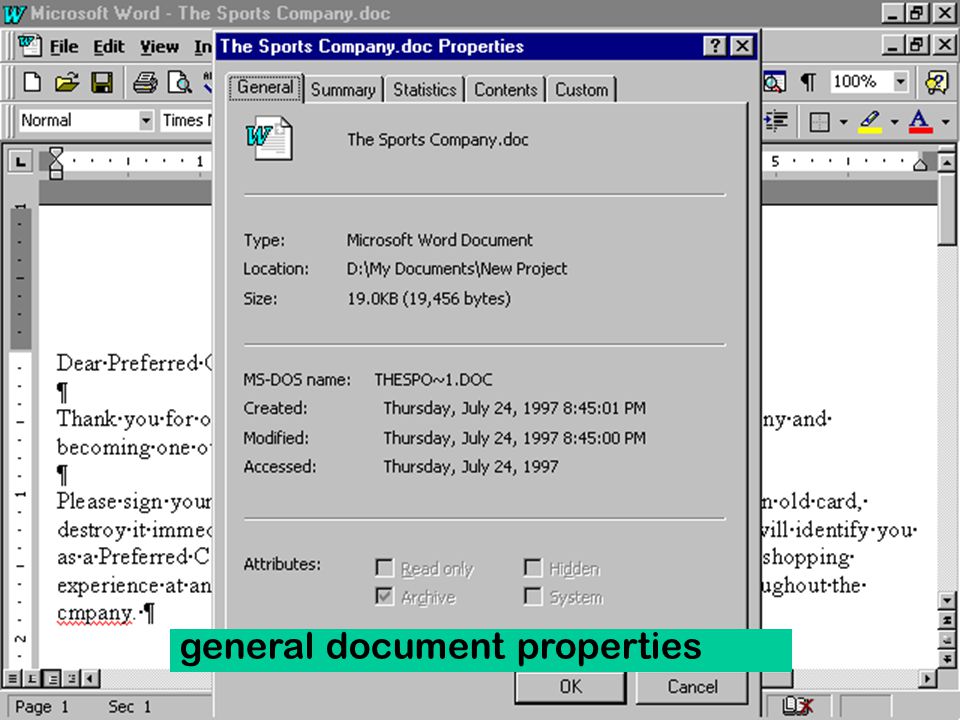960x720 pixels.
Task: Click the misspelled word cmpany in the document
Action: (95, 613)
